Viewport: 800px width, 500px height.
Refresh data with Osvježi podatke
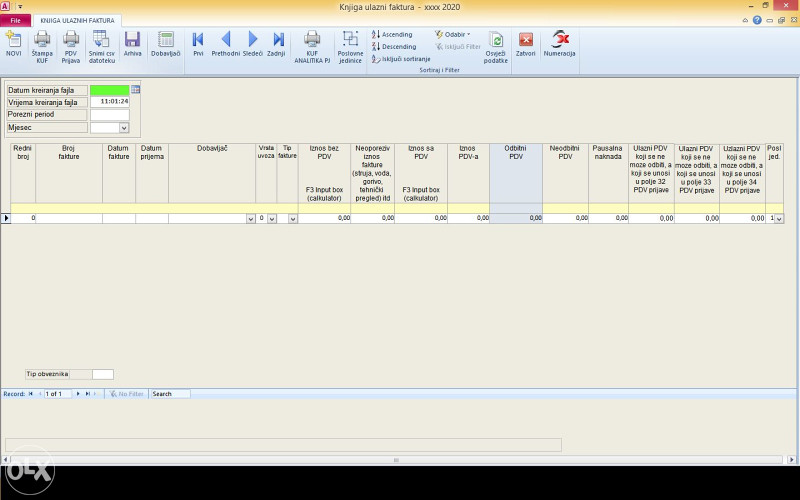(x=495, y=46)
